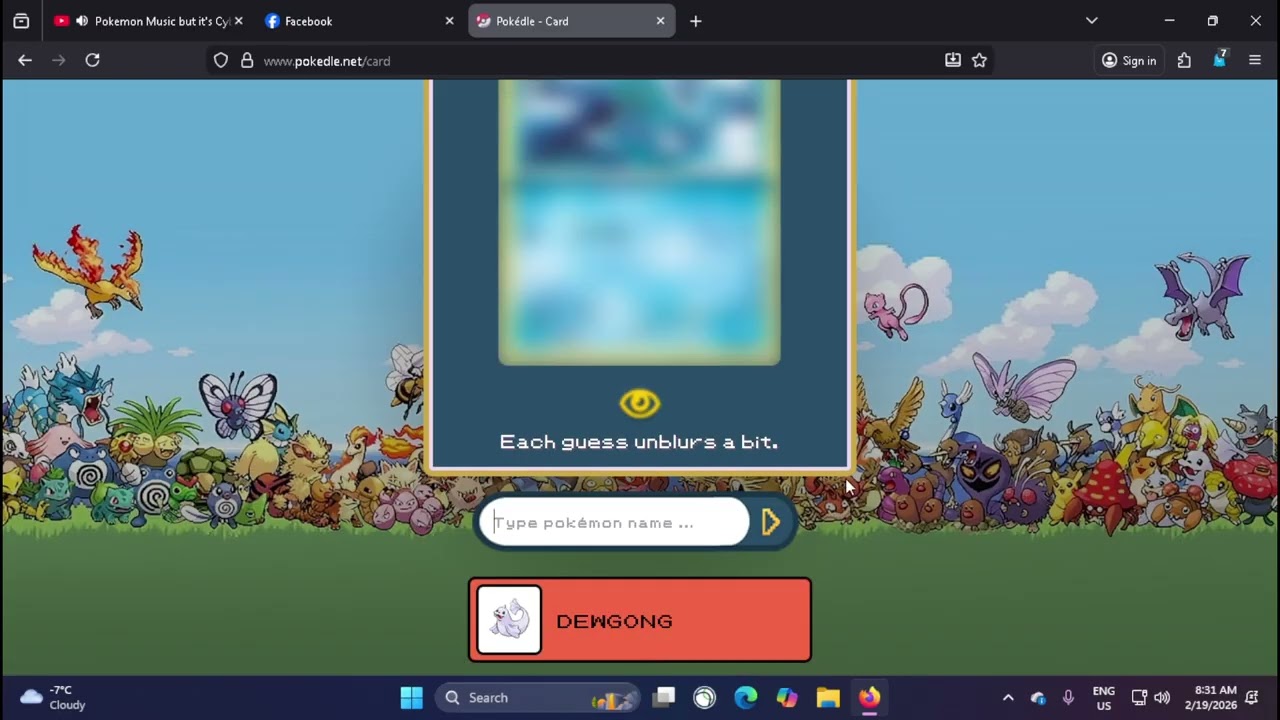Switch to the Pokemon Music YouTube tab
Viewport: 1280px width, 720px height.
click(150, 21)
